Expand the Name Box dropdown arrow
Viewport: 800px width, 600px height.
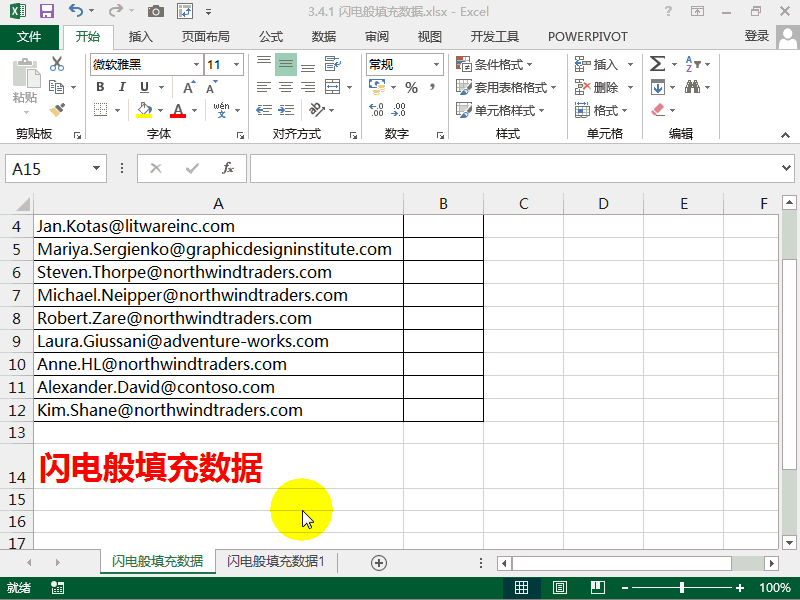[x=96, y=168]
